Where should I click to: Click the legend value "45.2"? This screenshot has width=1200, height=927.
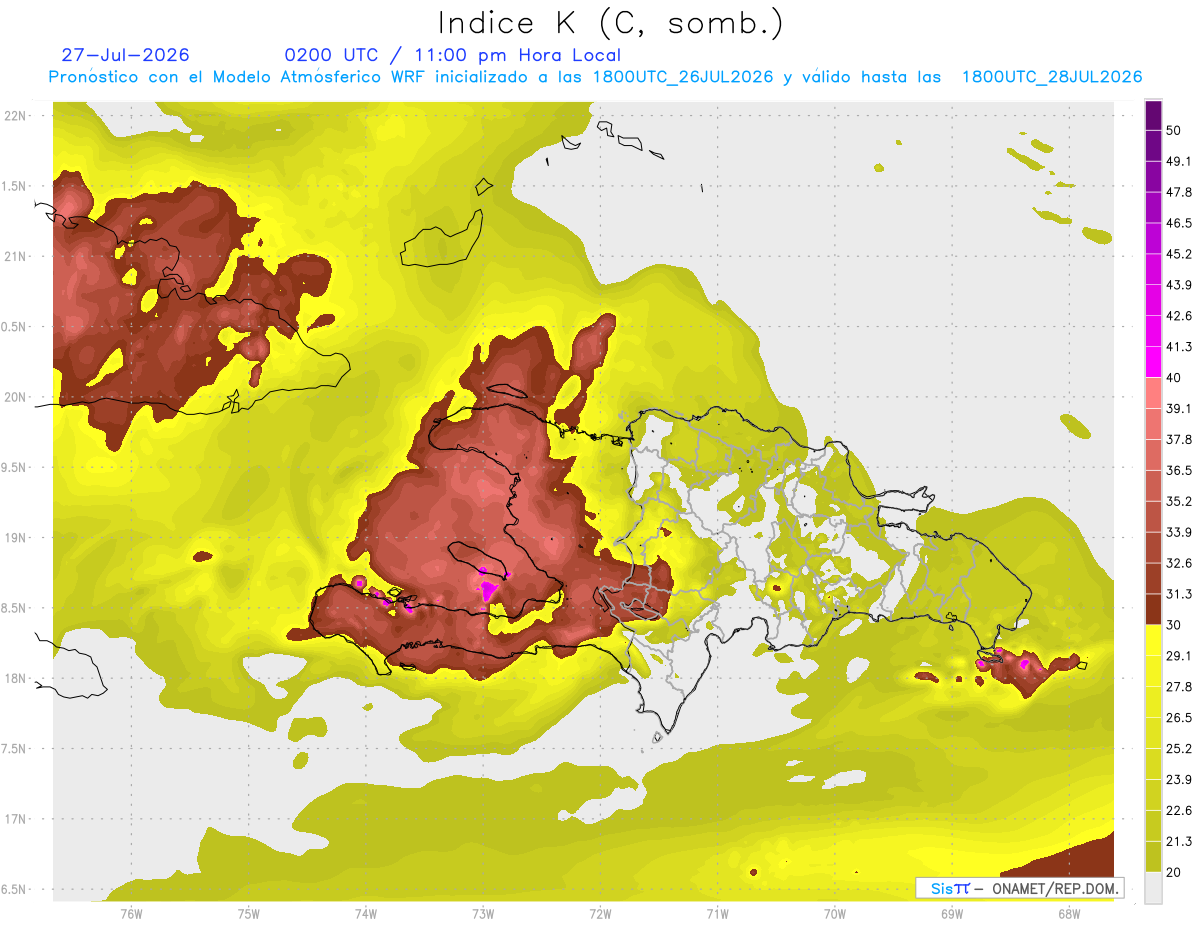click(1178, 254)
